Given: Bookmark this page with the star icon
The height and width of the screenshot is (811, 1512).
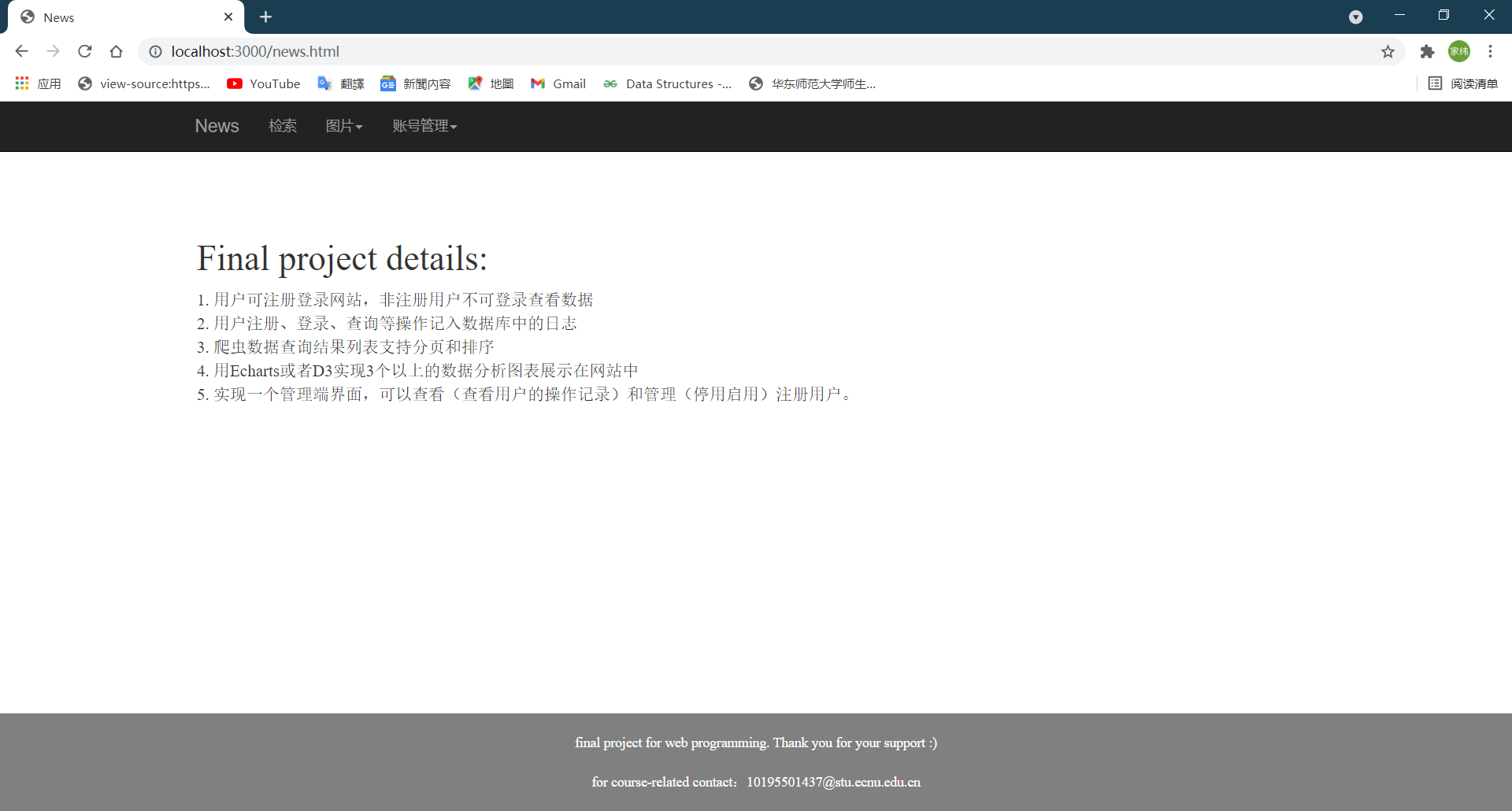Looking at the screenshot, I should pos(1388,51).
